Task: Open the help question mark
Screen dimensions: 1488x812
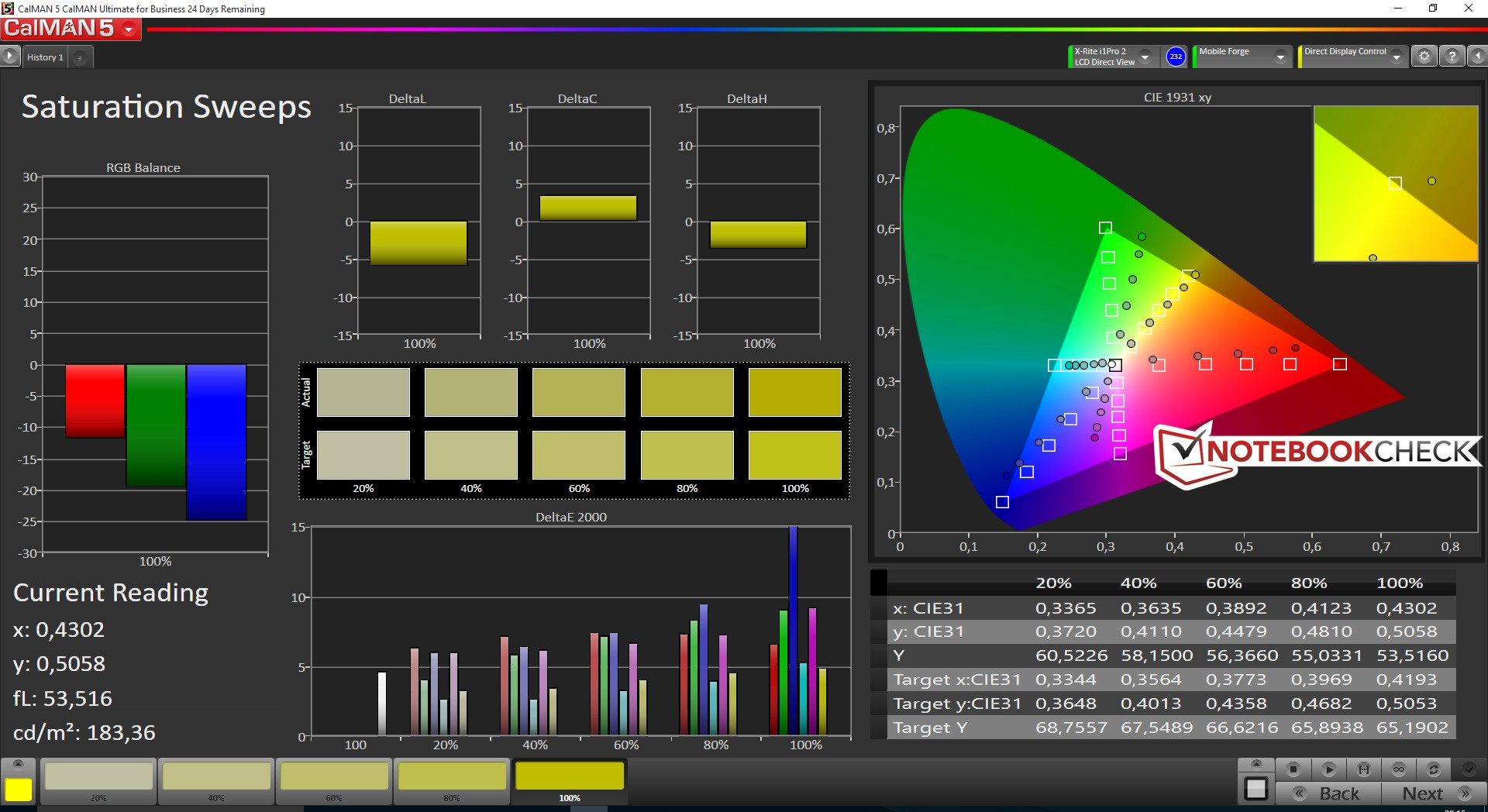Action: (x=1452, y=57)
